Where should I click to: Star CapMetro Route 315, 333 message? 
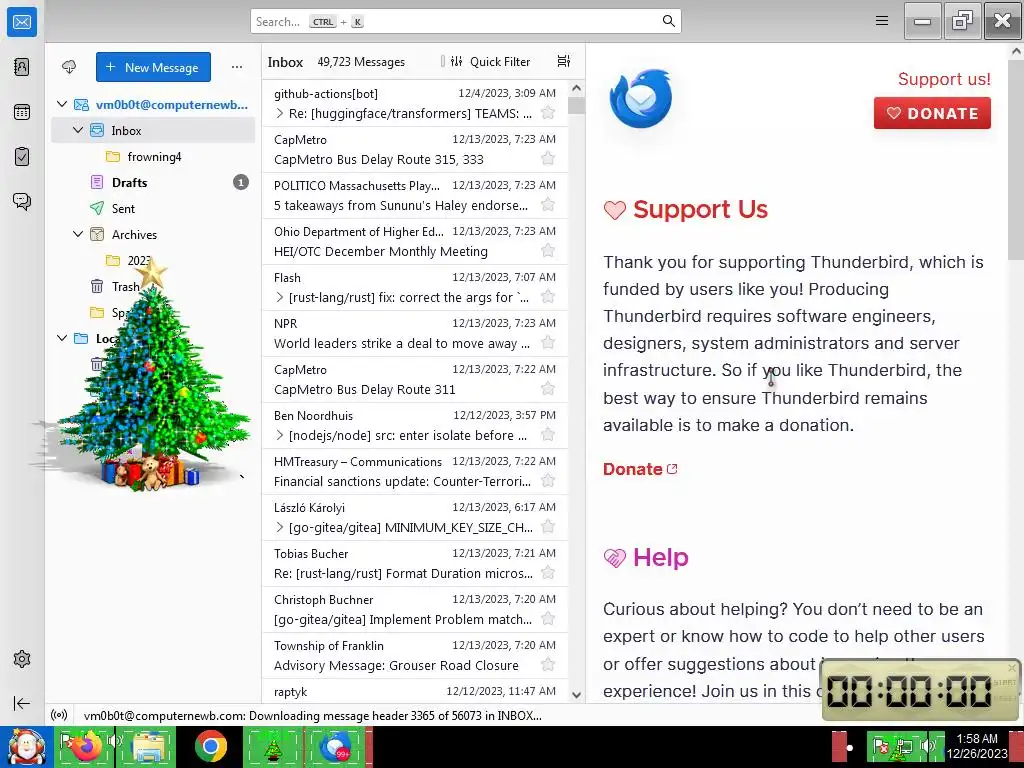click(x=548, y=159)
